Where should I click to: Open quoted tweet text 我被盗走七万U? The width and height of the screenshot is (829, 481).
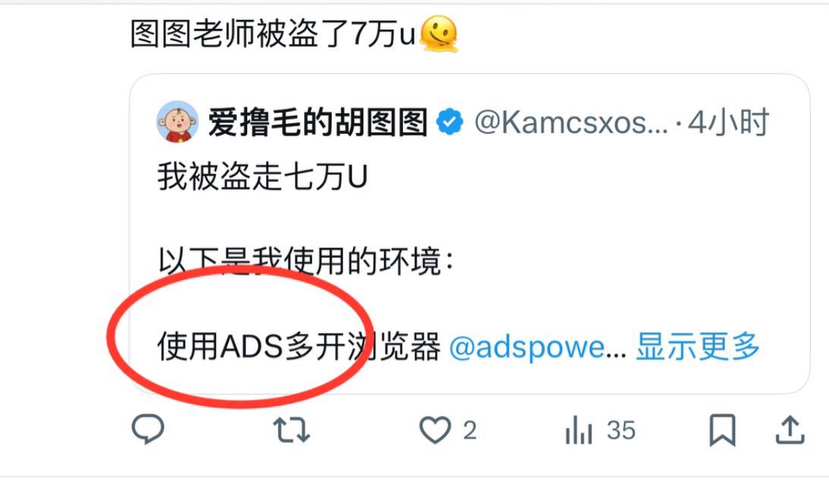[x=262, y=177]
